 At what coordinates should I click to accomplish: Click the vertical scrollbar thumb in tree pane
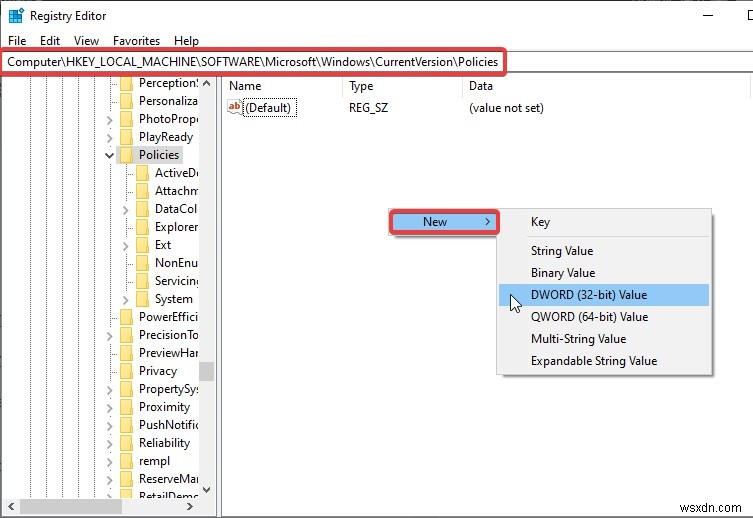[206, 371]
